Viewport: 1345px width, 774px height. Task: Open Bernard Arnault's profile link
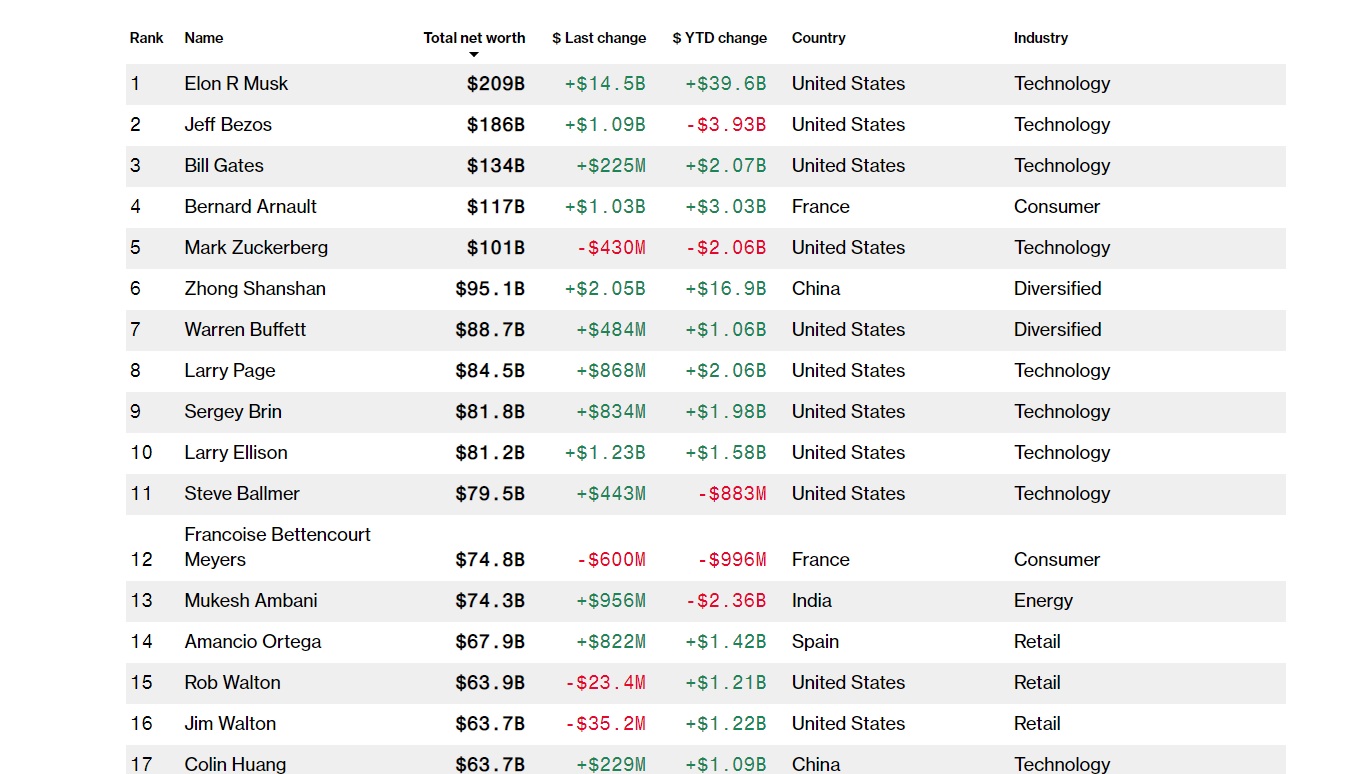click(250, 207)
